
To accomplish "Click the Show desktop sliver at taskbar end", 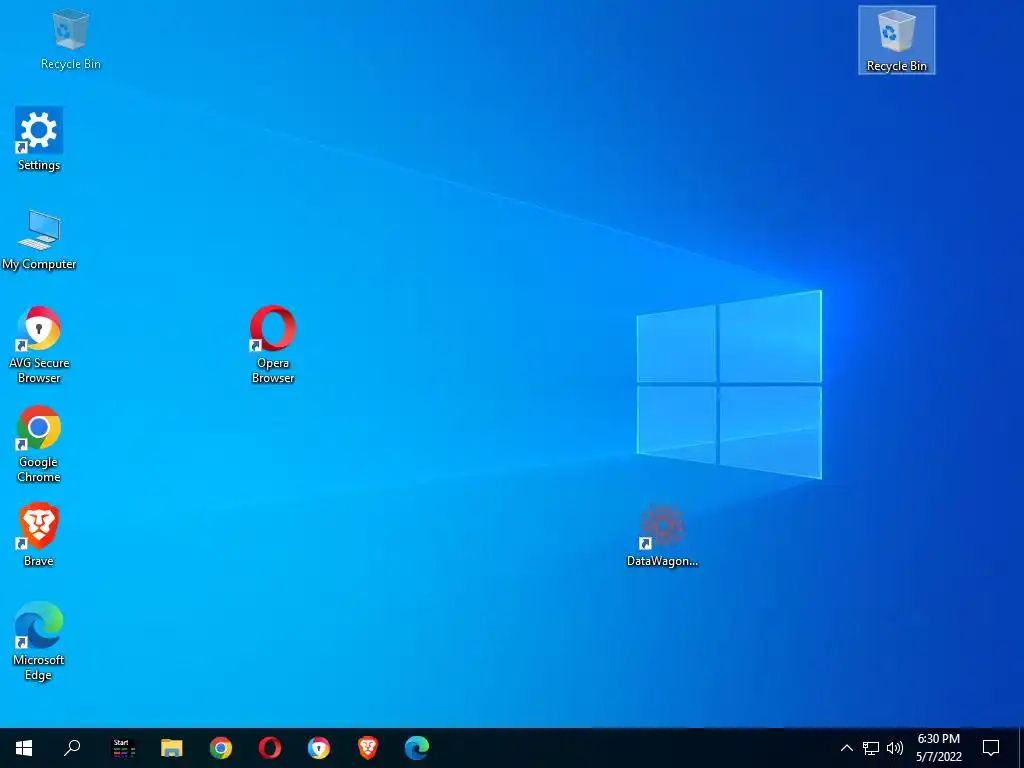I will click(x=1021, y=748).
